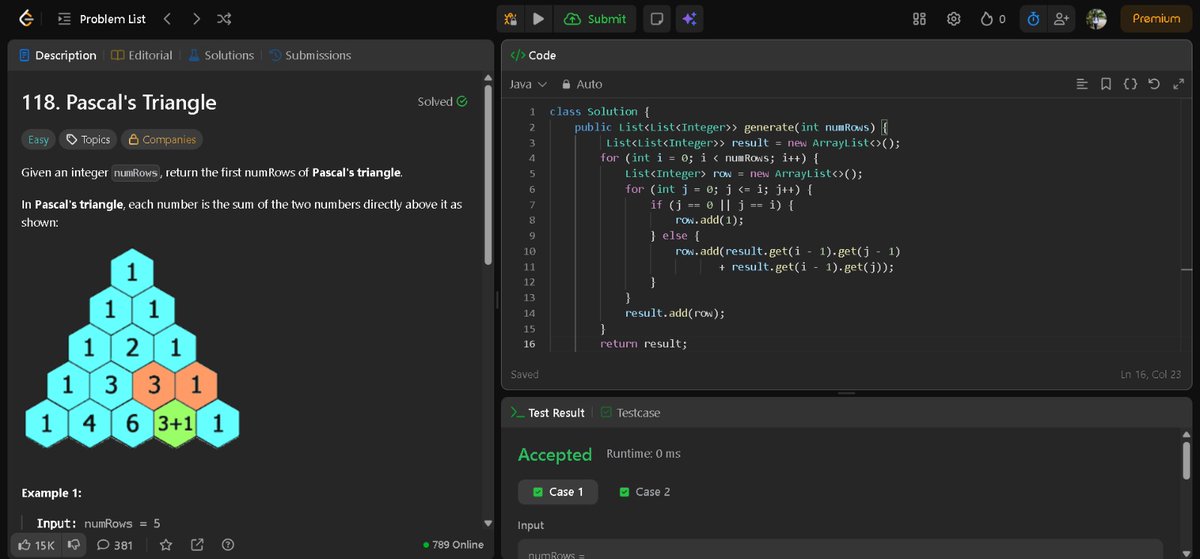
Task: Open the help question mark icon
Action: pyautogui.click(x=228, y=545)
